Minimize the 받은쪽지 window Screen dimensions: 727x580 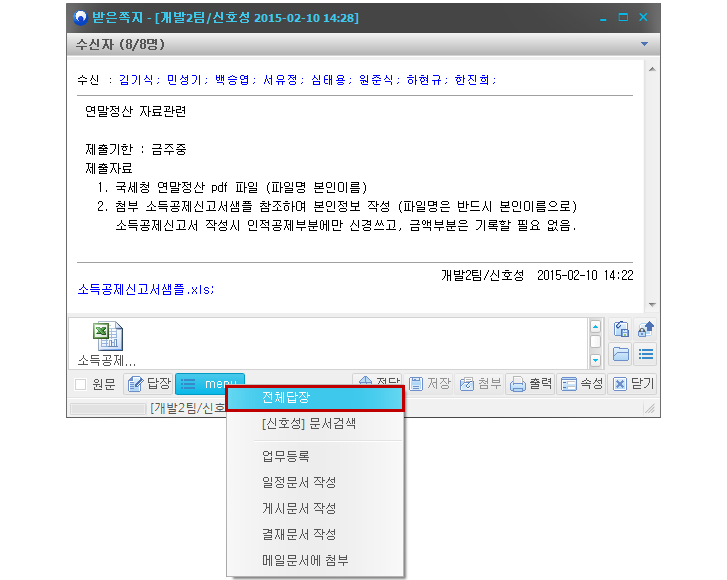coord(603,18)
